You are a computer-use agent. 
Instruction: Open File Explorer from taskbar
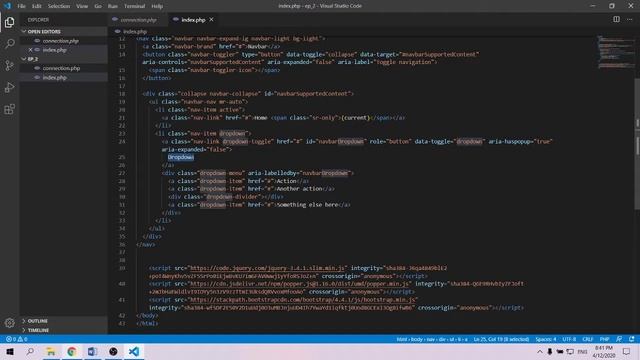(51, 351)
